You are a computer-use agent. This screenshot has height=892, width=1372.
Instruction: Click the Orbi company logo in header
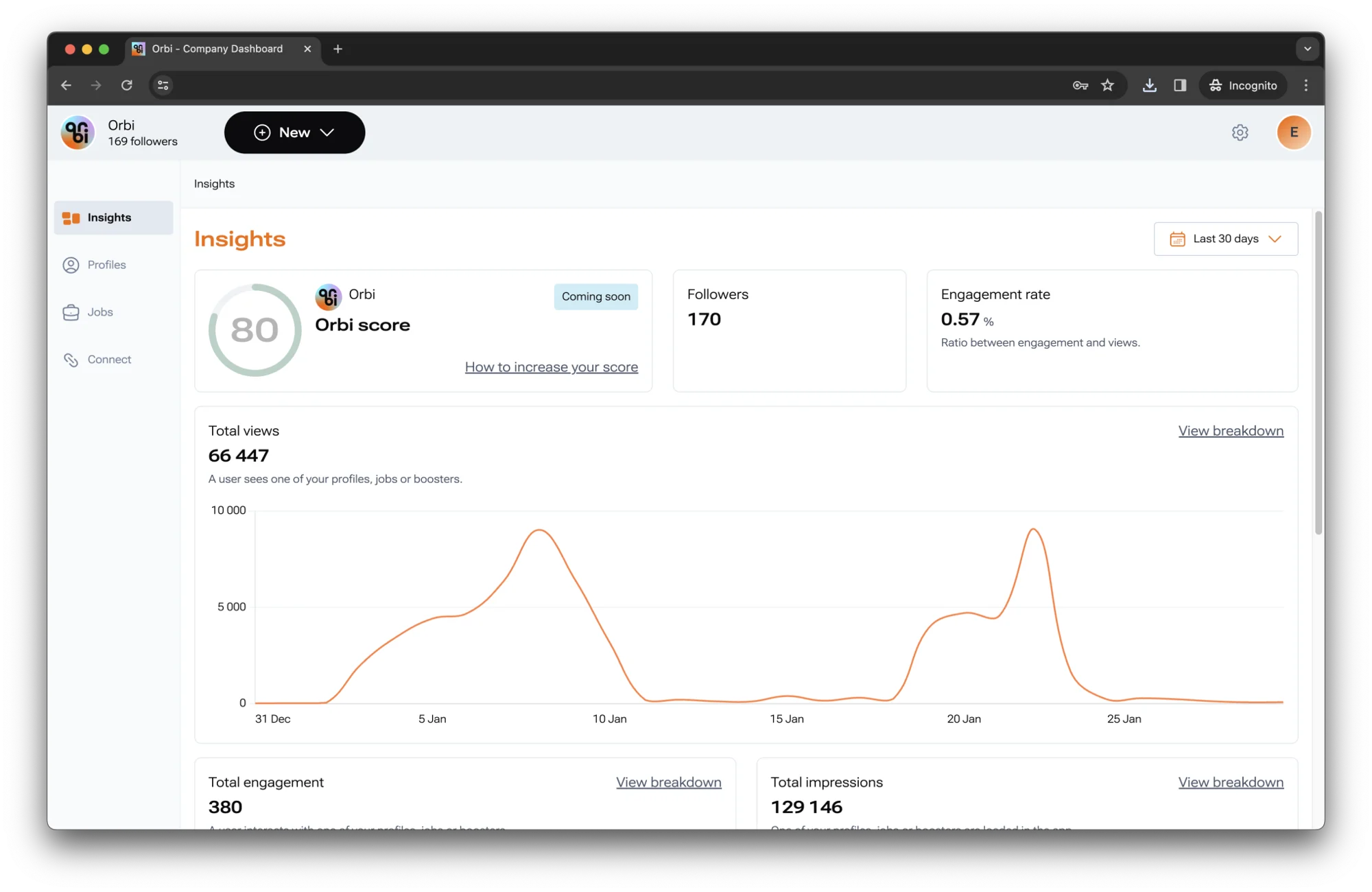pos(78,132)
